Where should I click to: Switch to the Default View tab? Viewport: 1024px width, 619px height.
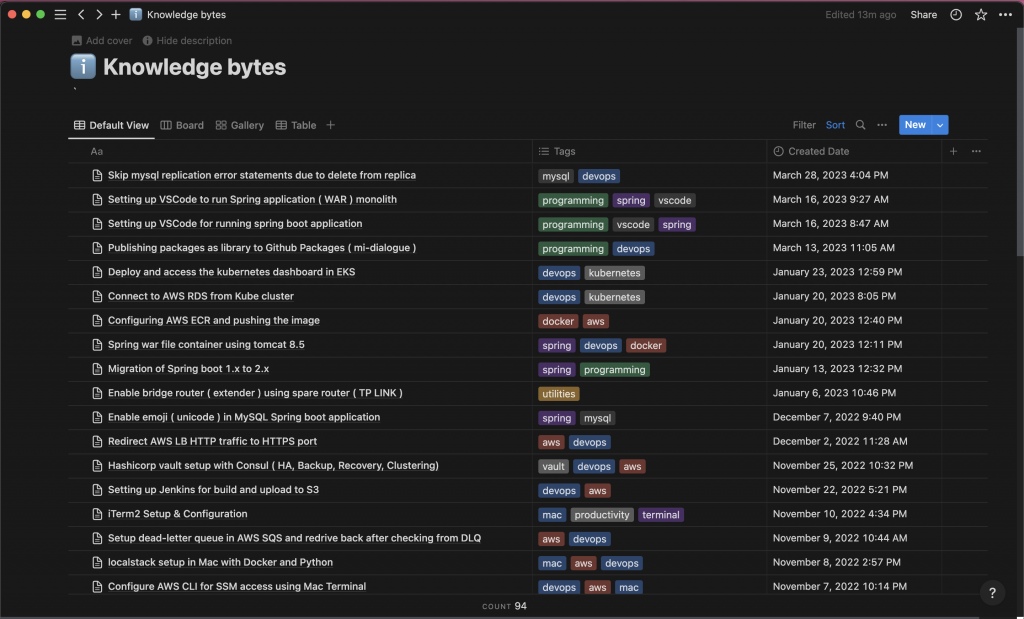coord(112,125)
